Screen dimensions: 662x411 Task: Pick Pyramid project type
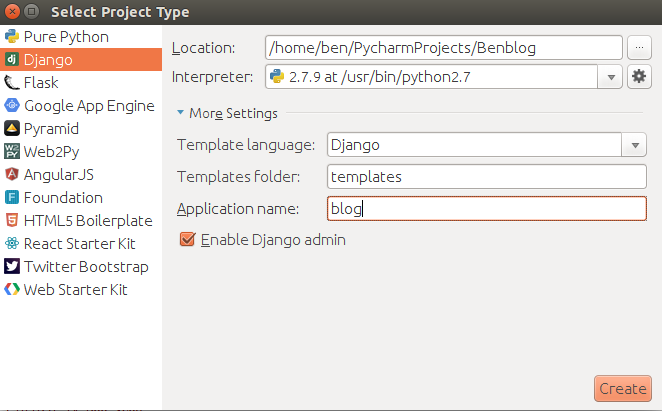coord(81,128)
